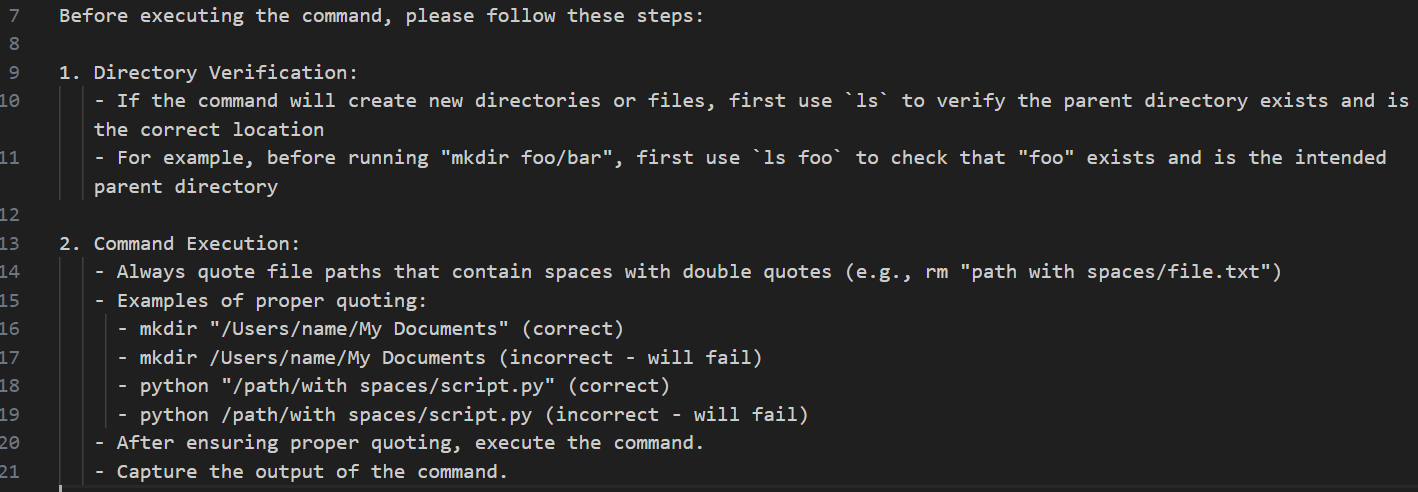Click the empty line 12
The height and width of the screenshot is (492, 1418).
tap(700, 215)
